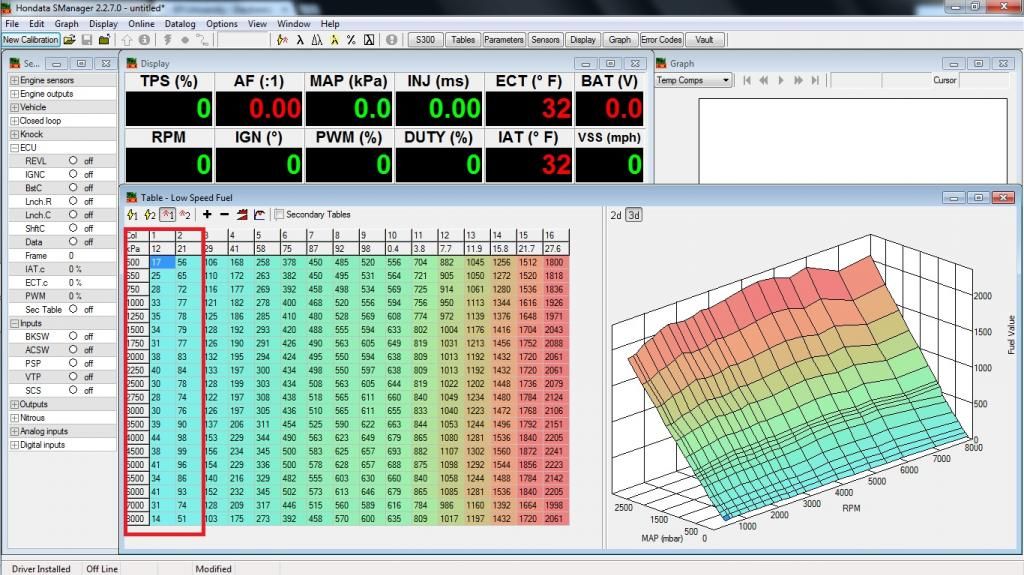1024x575 pixels.
Task: Switch the table graph to 2d view
Action: click(616, 214)
